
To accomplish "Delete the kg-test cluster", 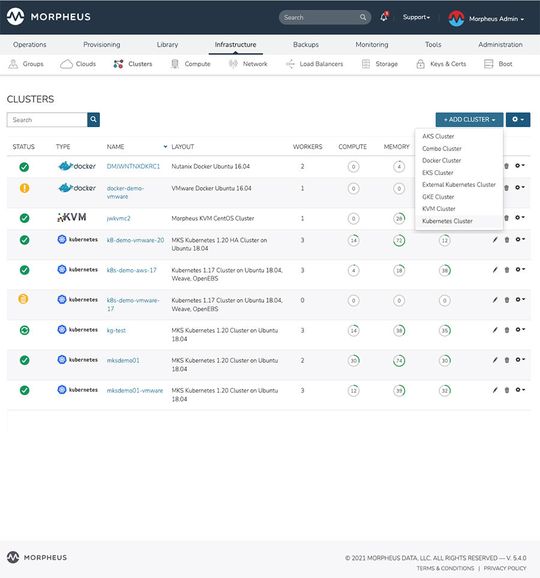I will [507, 330].
